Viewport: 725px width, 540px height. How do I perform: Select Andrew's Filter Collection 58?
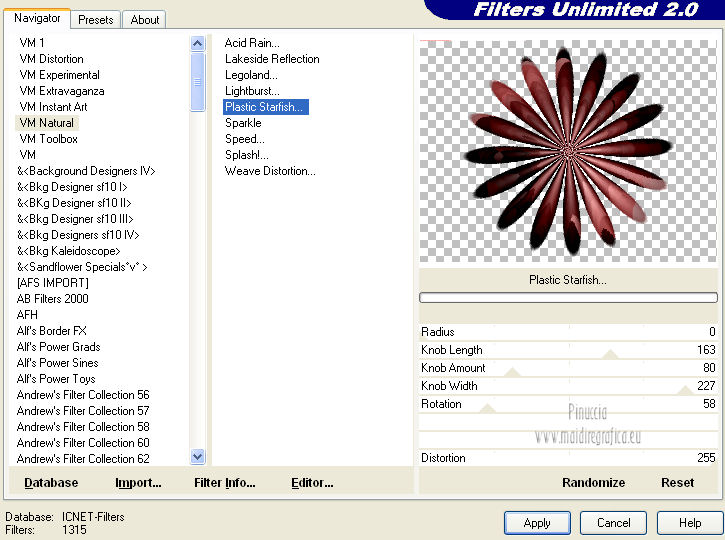83,427
